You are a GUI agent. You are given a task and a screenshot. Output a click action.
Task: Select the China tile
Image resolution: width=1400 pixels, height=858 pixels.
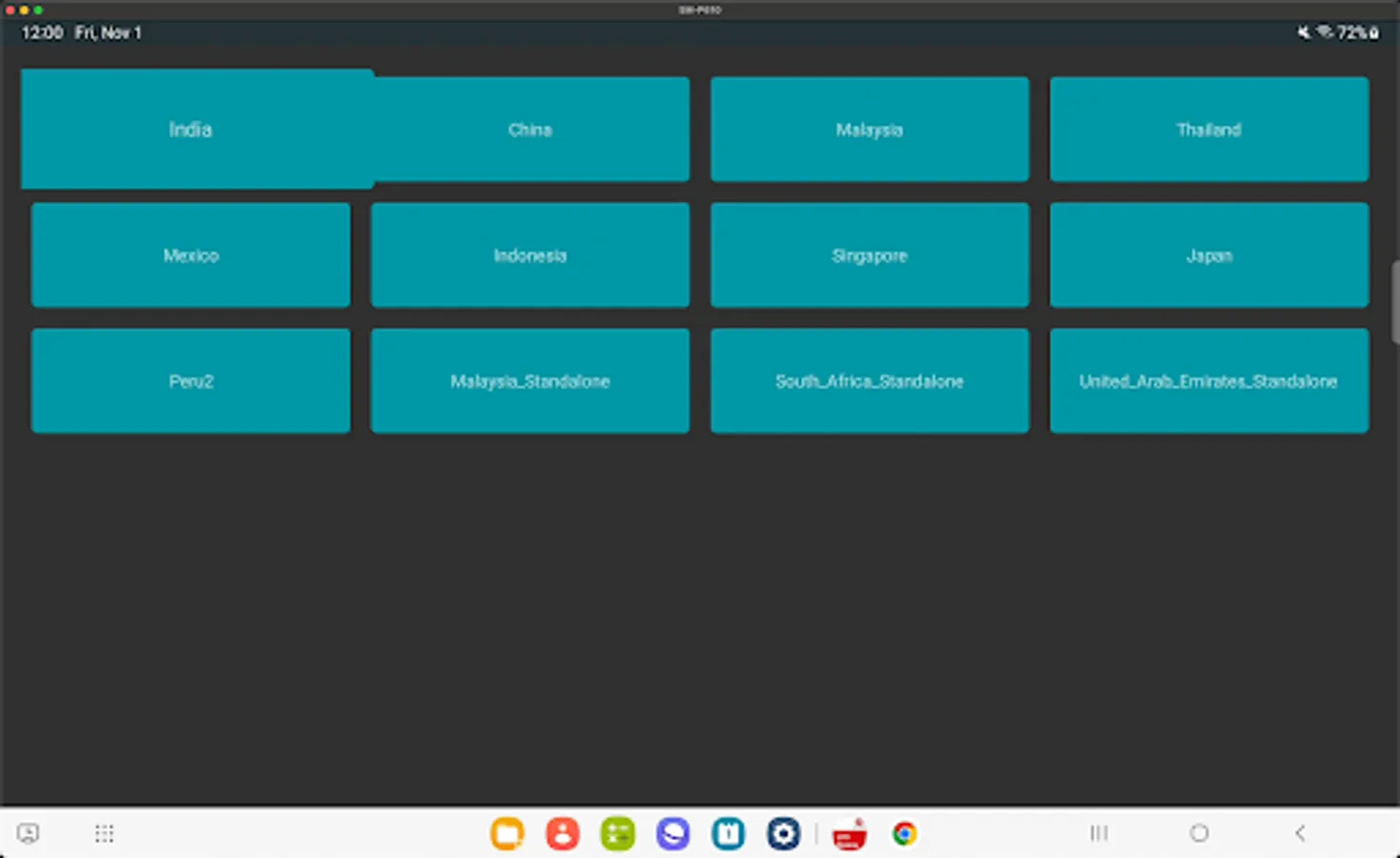[530, 130]
